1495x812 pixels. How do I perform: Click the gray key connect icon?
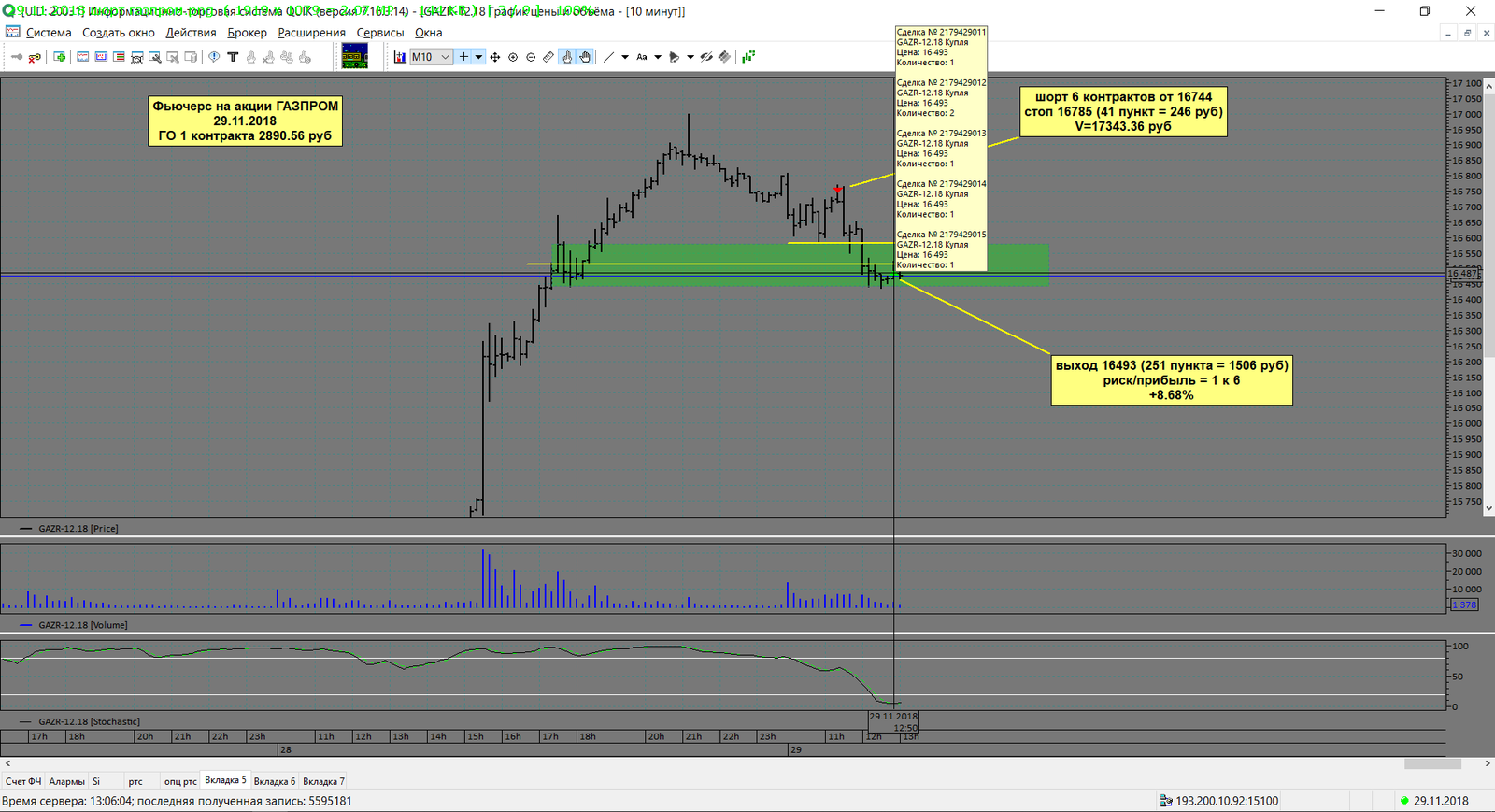[17, 57]
